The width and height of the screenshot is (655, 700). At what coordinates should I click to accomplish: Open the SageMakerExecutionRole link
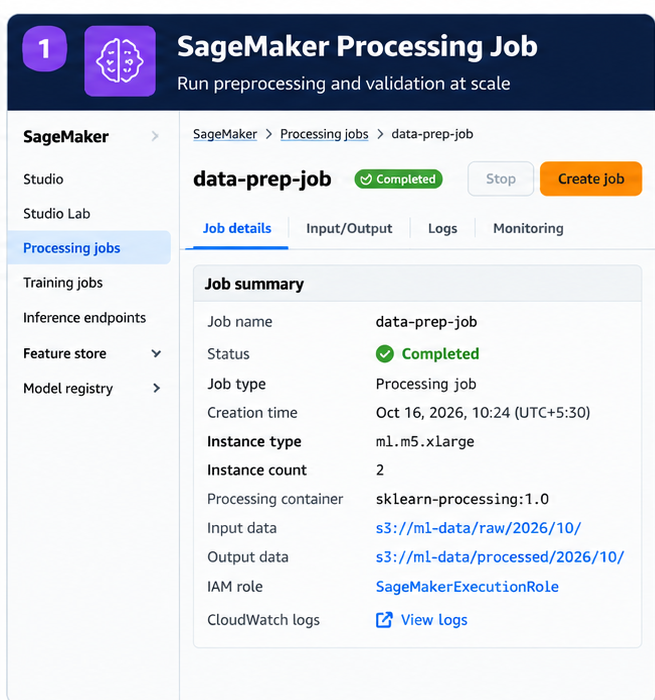pyautogui.click(x=467, y=586)
